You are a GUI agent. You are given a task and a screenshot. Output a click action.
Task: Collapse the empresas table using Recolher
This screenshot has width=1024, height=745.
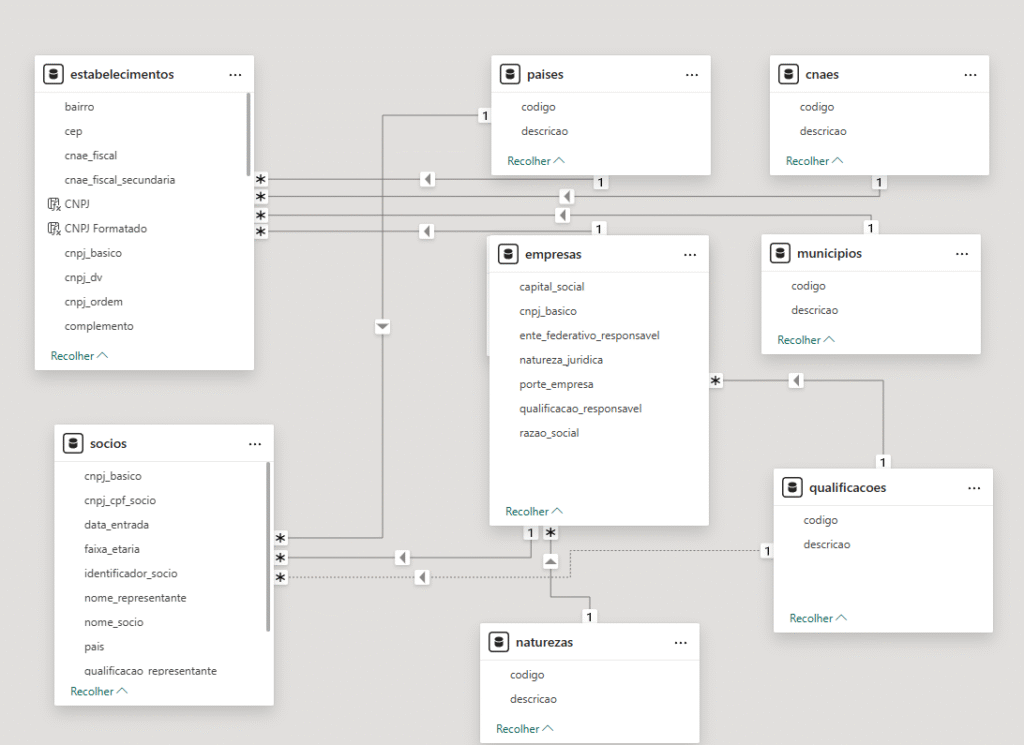[534, 511]
